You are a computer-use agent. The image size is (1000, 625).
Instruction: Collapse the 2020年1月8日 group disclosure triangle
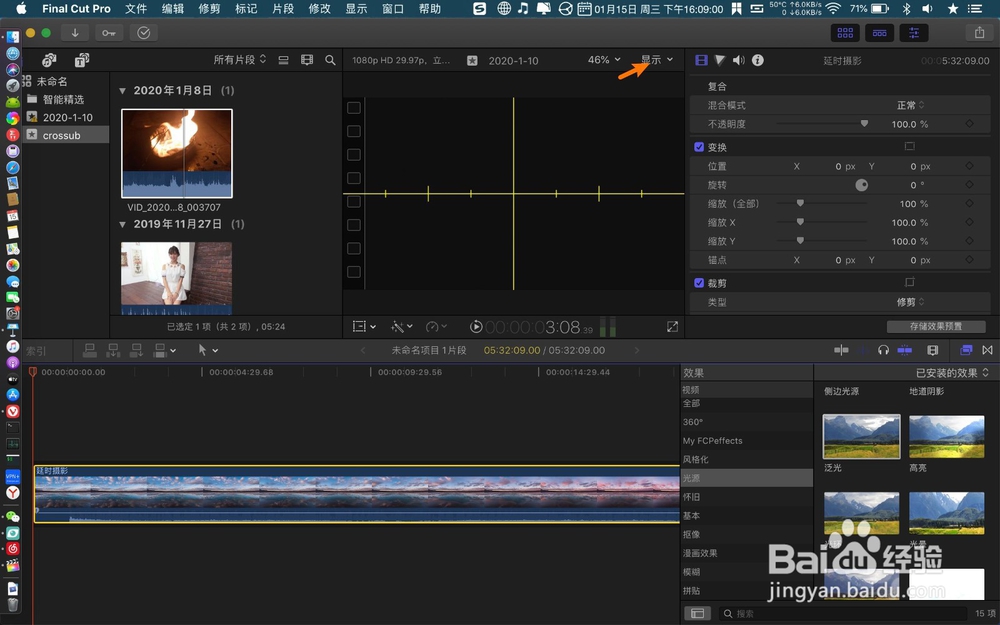click(121, 89)
